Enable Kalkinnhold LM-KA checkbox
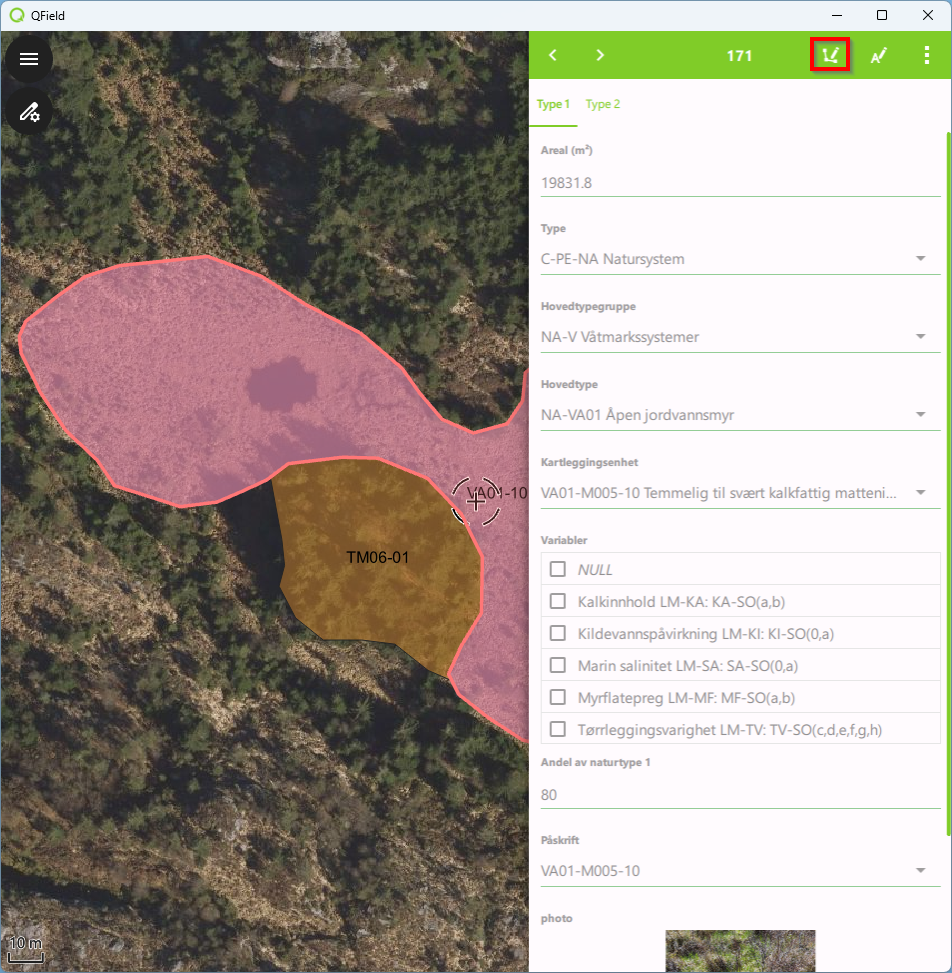Image resolution: width=952 pixels, height=973 pixels. pos(558,601)
